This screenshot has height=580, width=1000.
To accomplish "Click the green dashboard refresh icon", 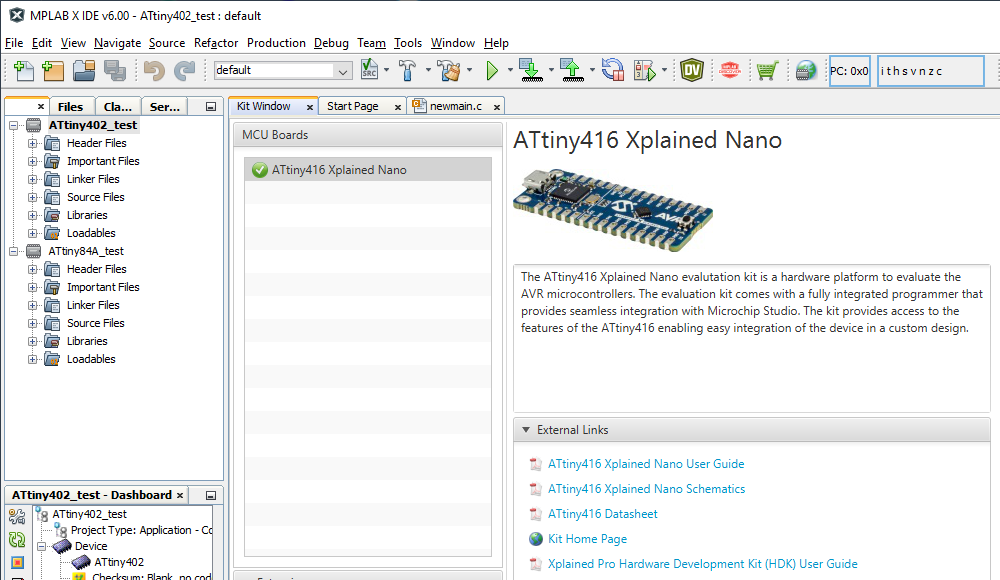I will (17, 540).
